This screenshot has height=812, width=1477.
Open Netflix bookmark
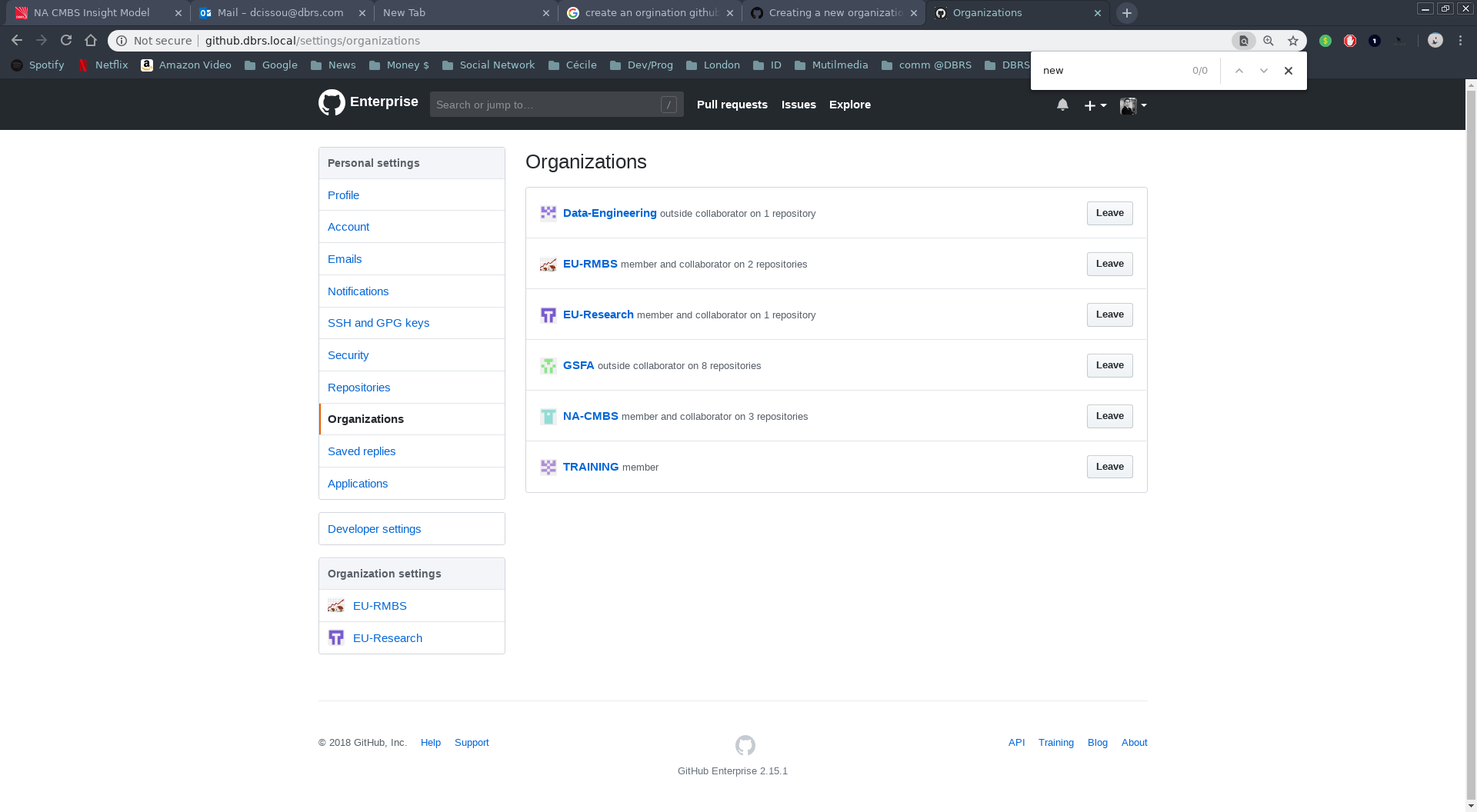(x=103, y=65)
